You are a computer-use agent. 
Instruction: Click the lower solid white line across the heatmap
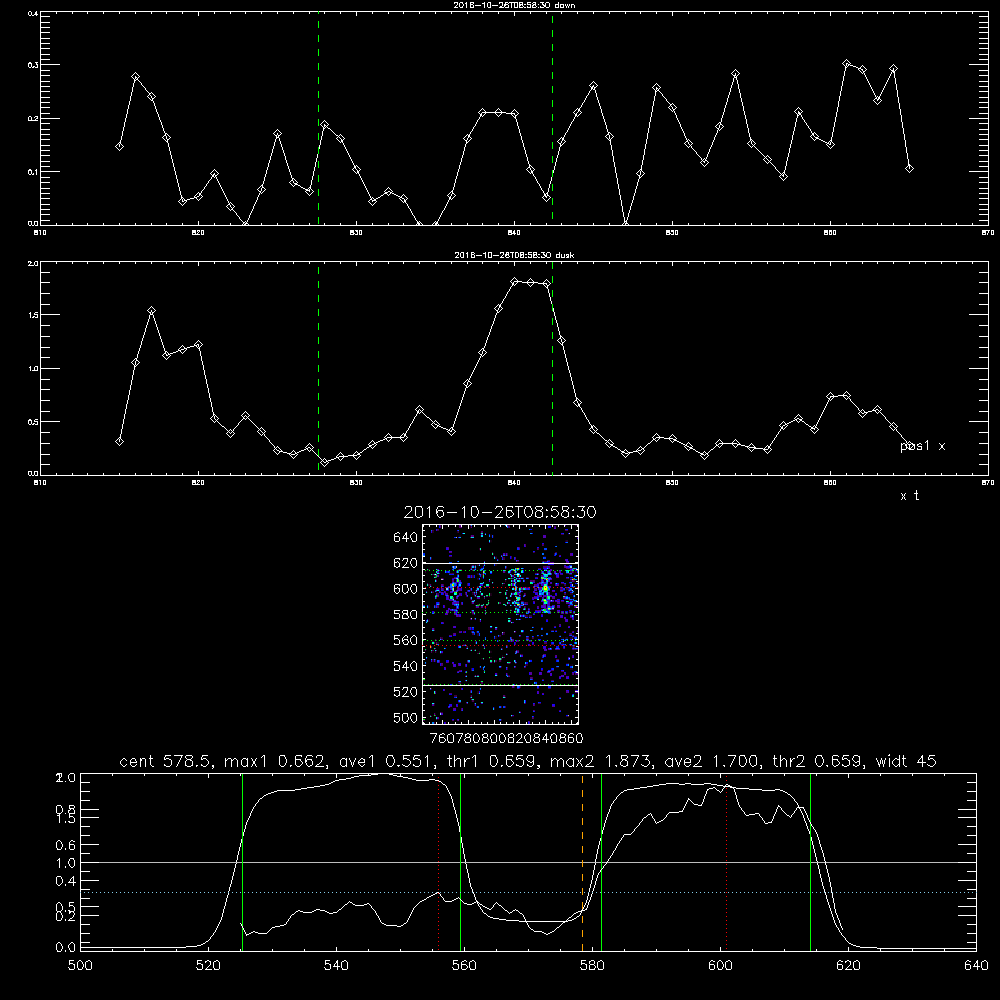500,686
